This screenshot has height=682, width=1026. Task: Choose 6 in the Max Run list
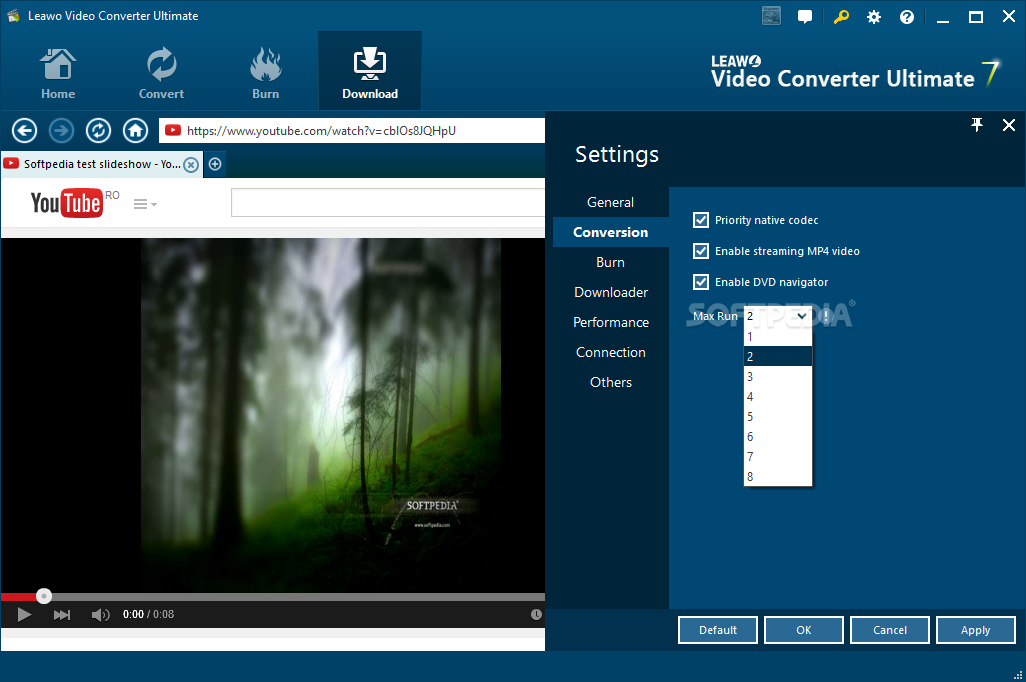778,437
